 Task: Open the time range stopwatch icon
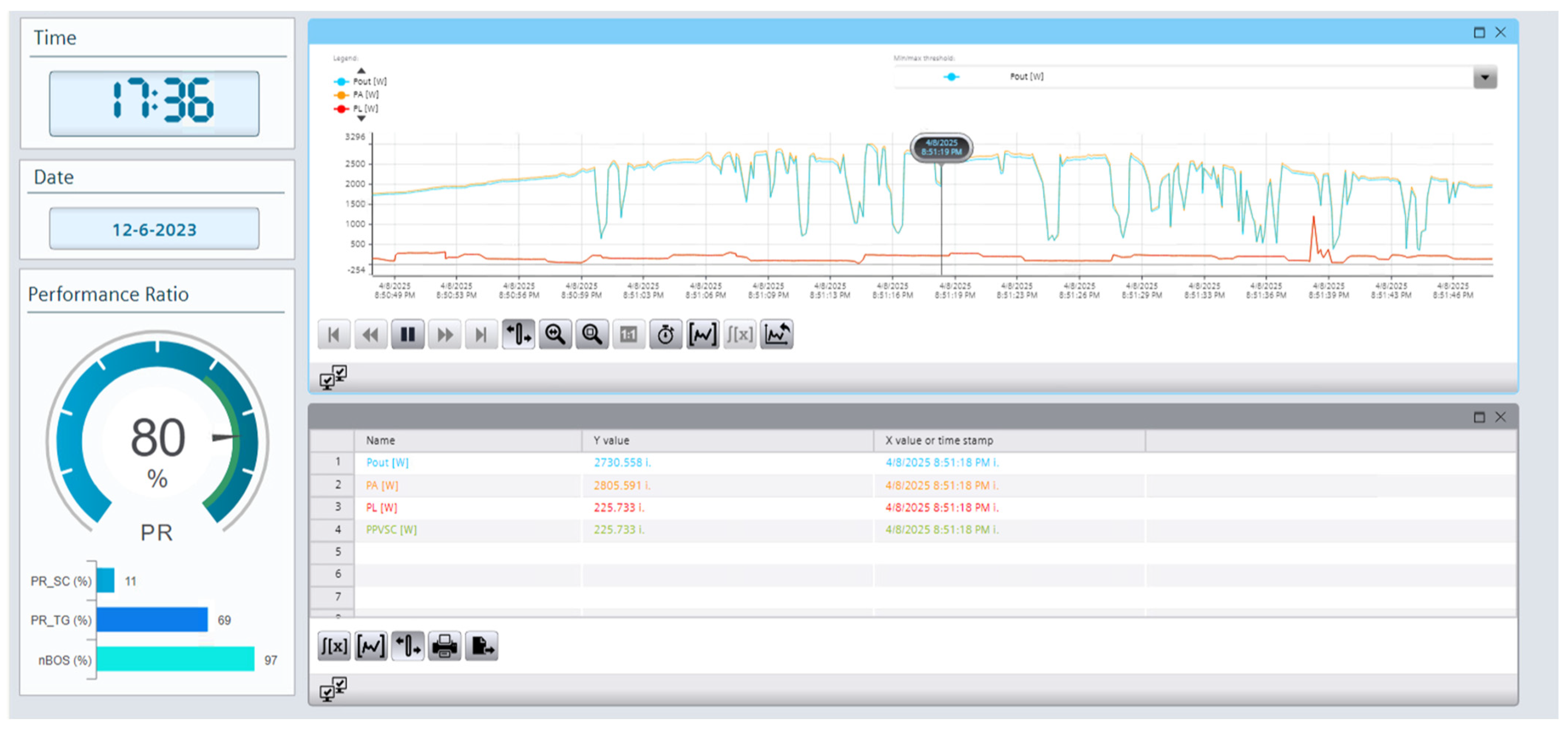(x=665, y=334)
